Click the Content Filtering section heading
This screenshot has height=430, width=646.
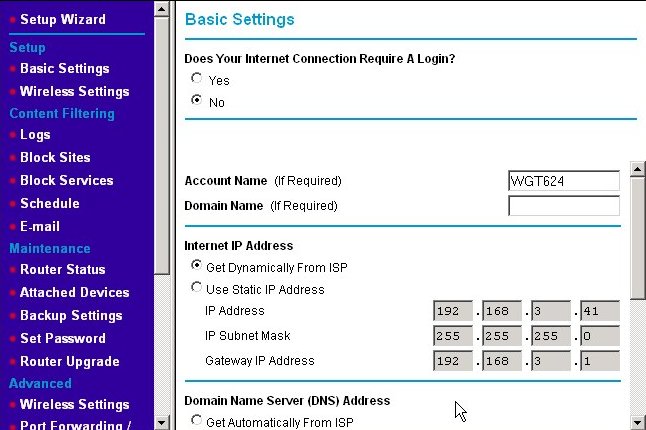click(62, 113)
